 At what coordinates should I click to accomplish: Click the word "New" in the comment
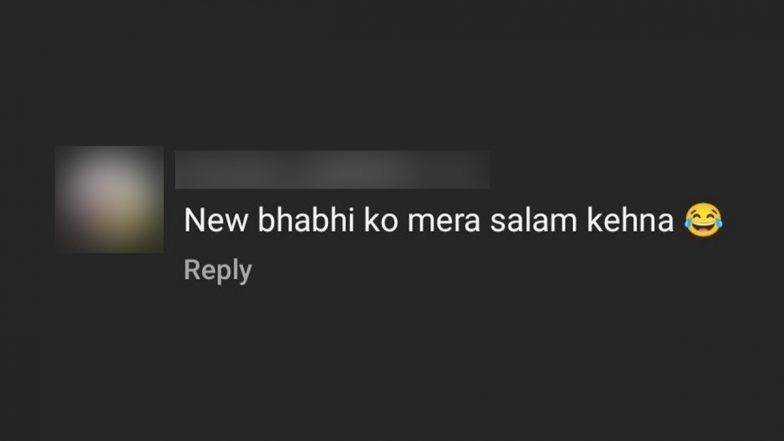pos(216,220)
